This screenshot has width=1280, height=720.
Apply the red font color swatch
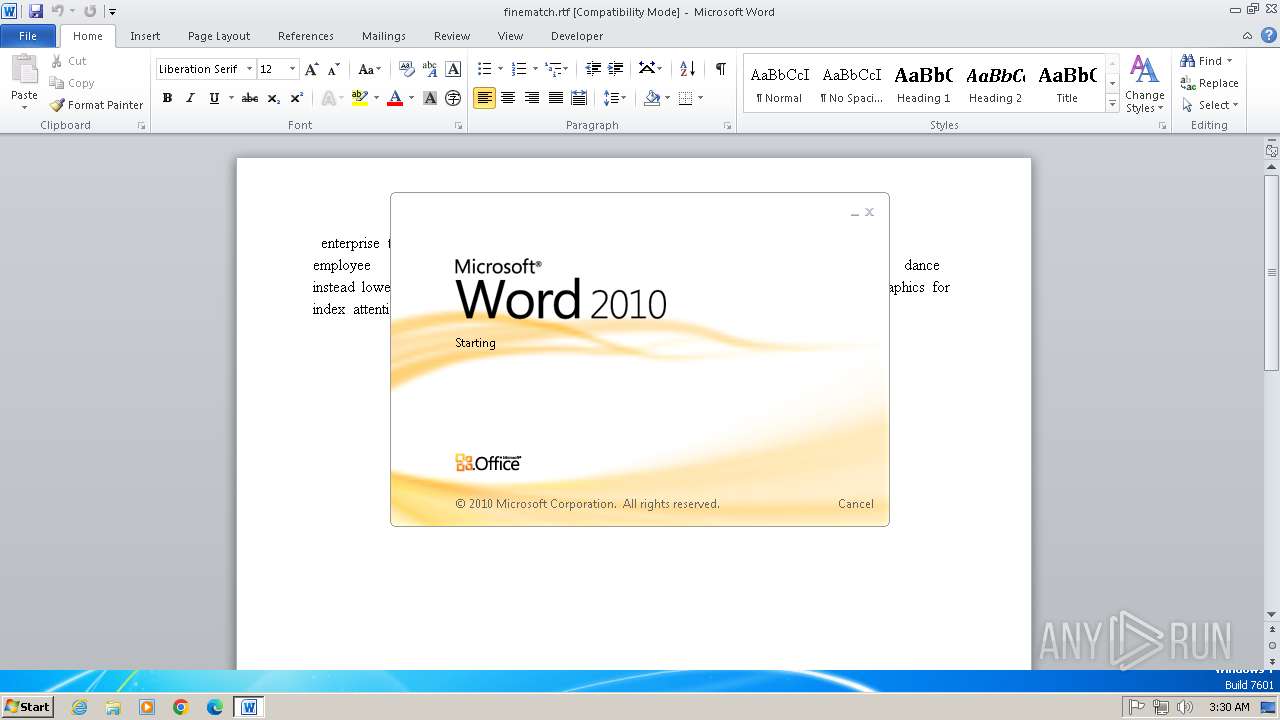395,98
